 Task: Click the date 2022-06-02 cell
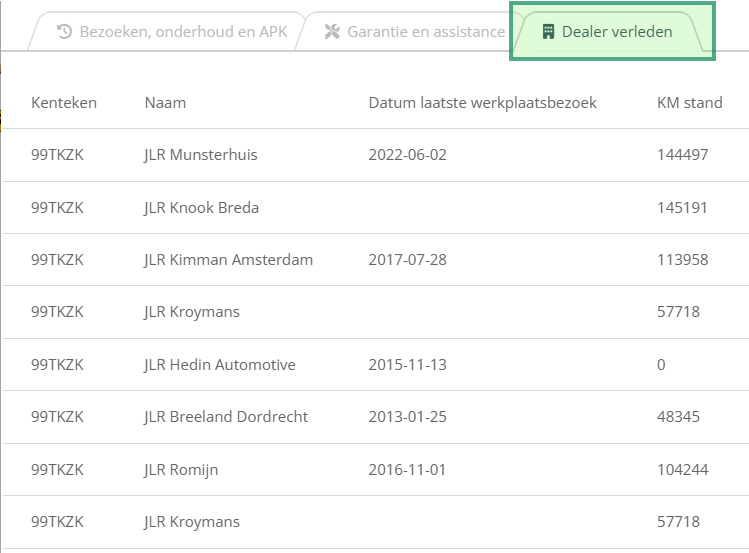tap(407, 155)
